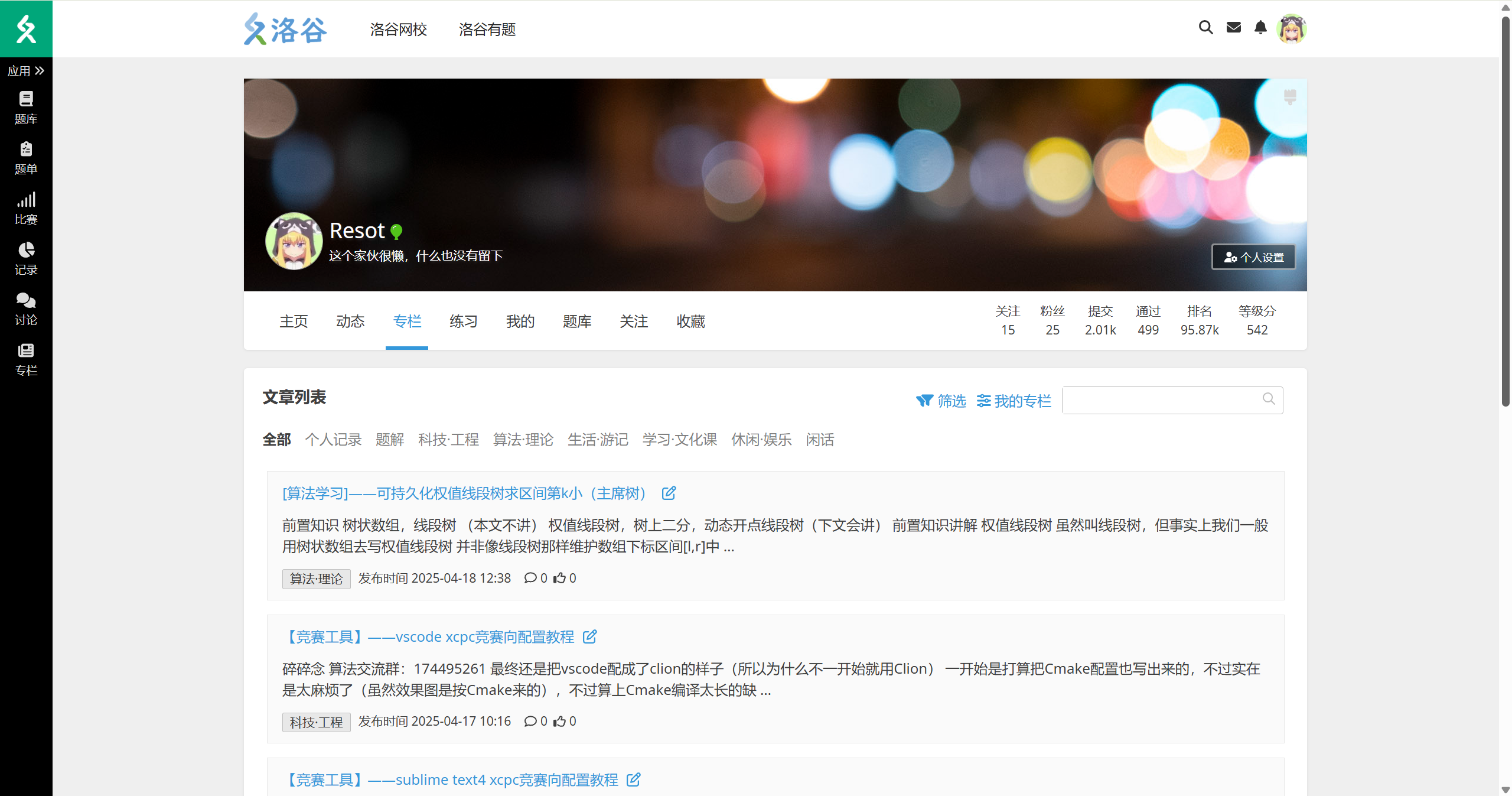Select the 题解 category filter
The height and width of the screenshot is (796, 1512).
point(390,440)
